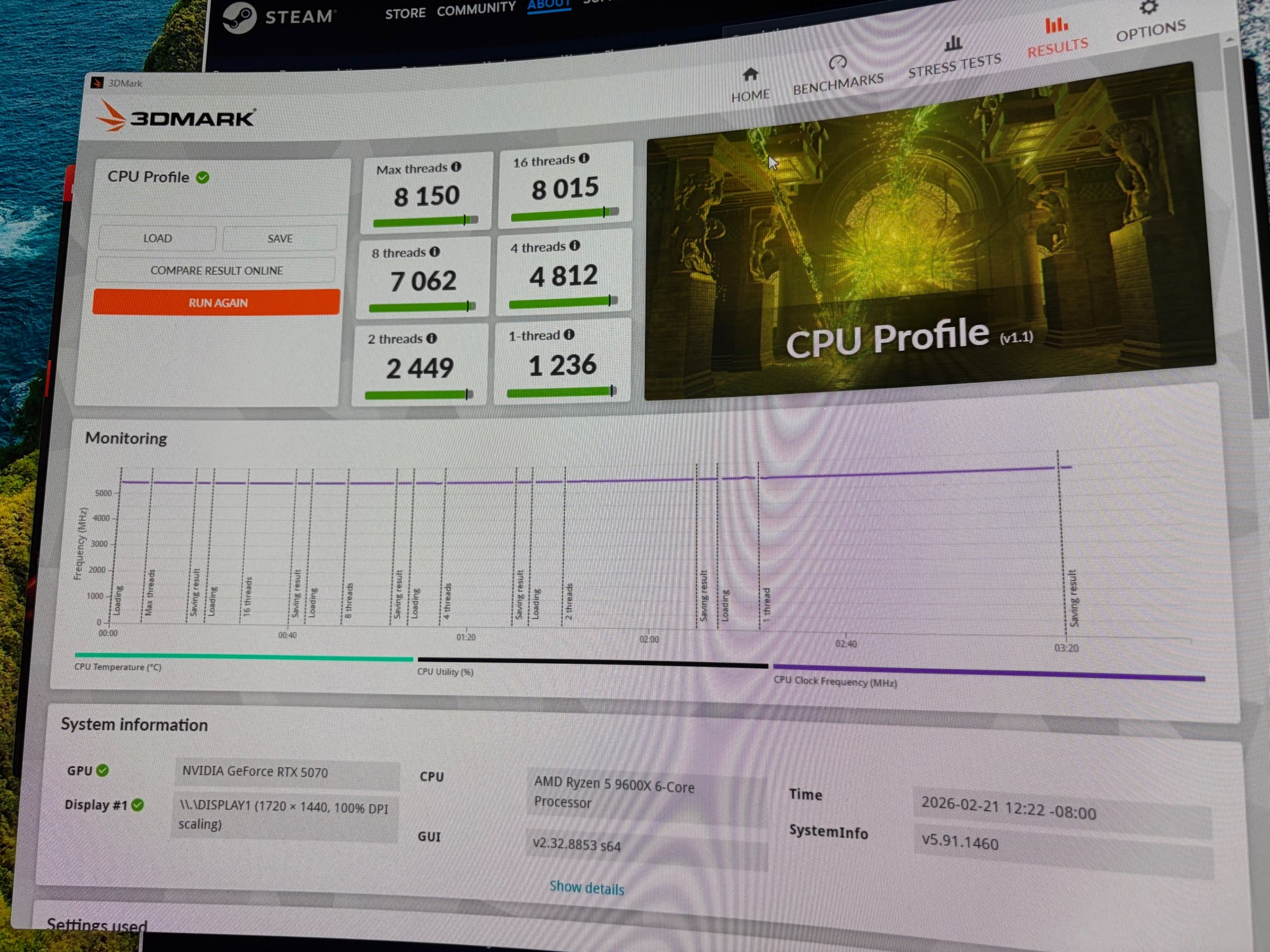Click the 8 threads marker in the monitoring chart
Viewport: 1270px width, 952px height.
click(349, 600)
